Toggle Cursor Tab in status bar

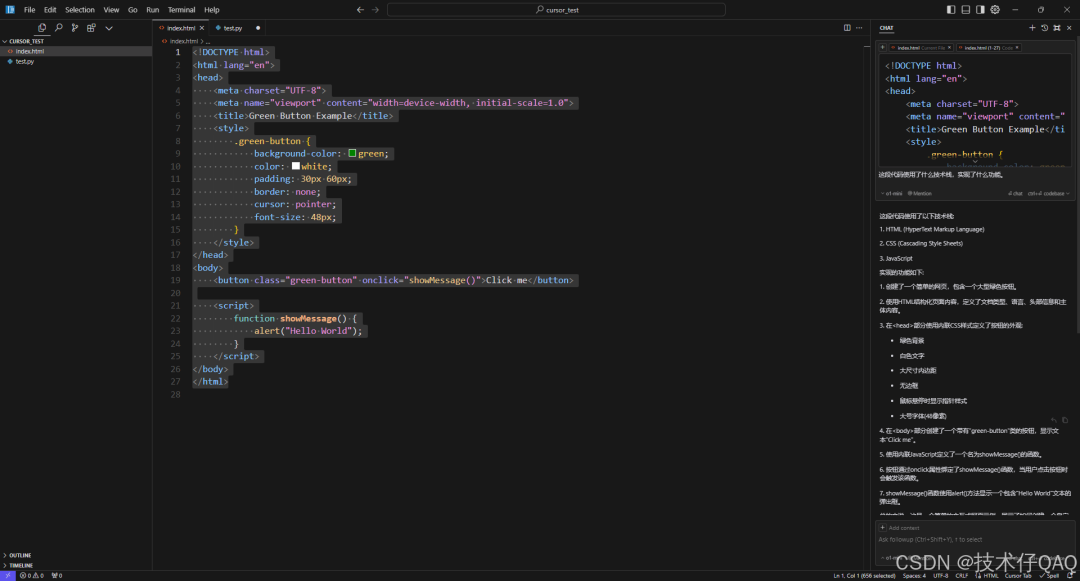(x=1018, y=575)
